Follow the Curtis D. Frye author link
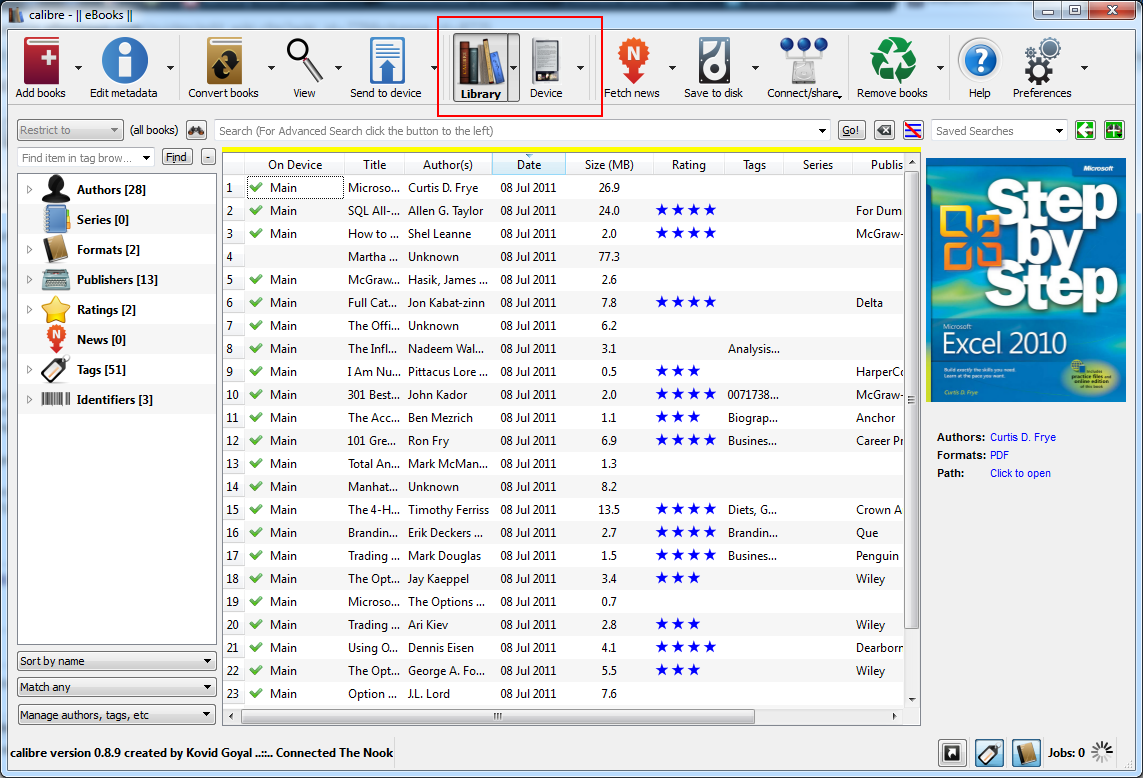Viewport: 1143px width, 778px height. [1023, 437]
